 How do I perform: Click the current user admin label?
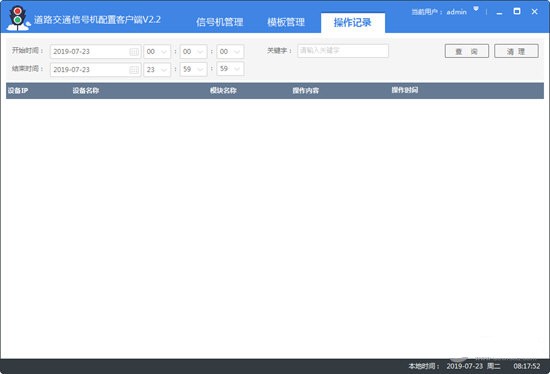pos(439,12)
